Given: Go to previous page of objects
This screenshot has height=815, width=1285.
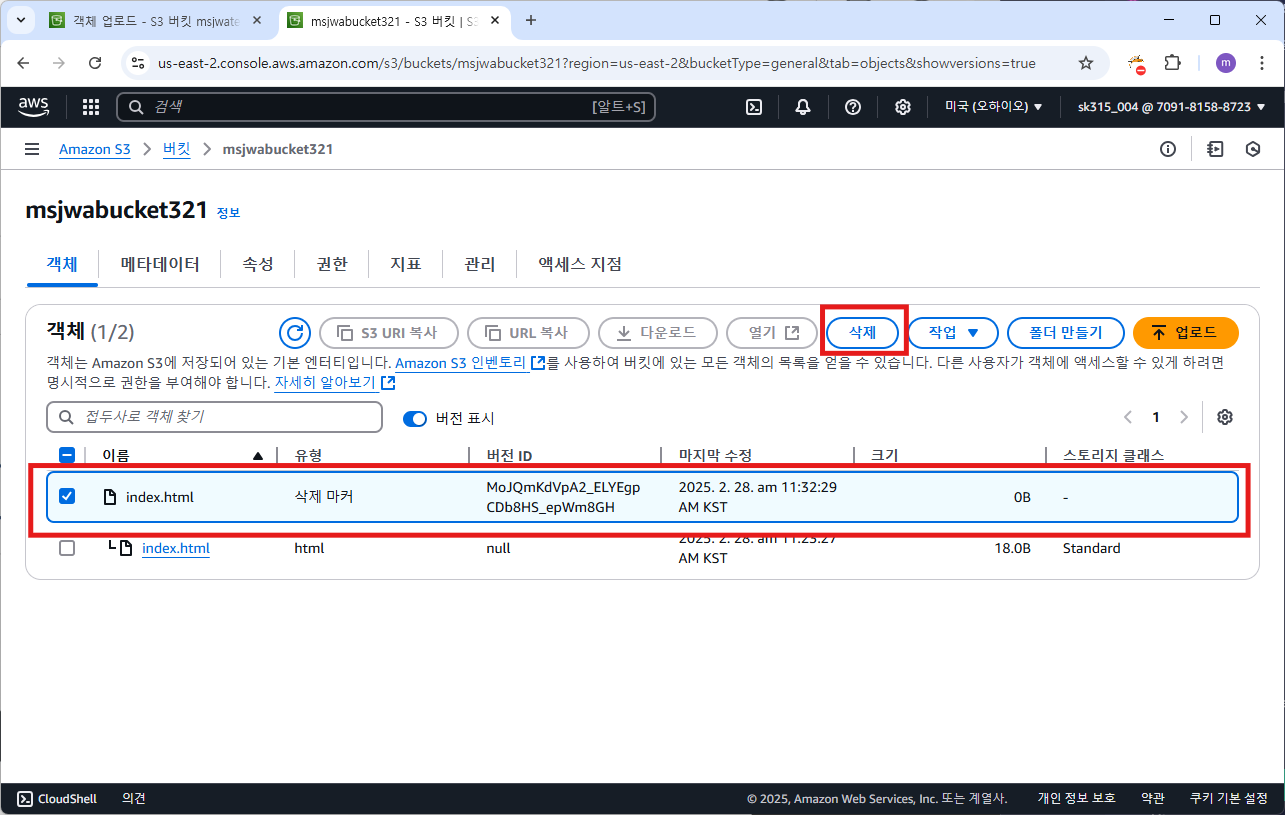Looking at the screenshot, I should pyautogui.click(x=1128, y=417).
